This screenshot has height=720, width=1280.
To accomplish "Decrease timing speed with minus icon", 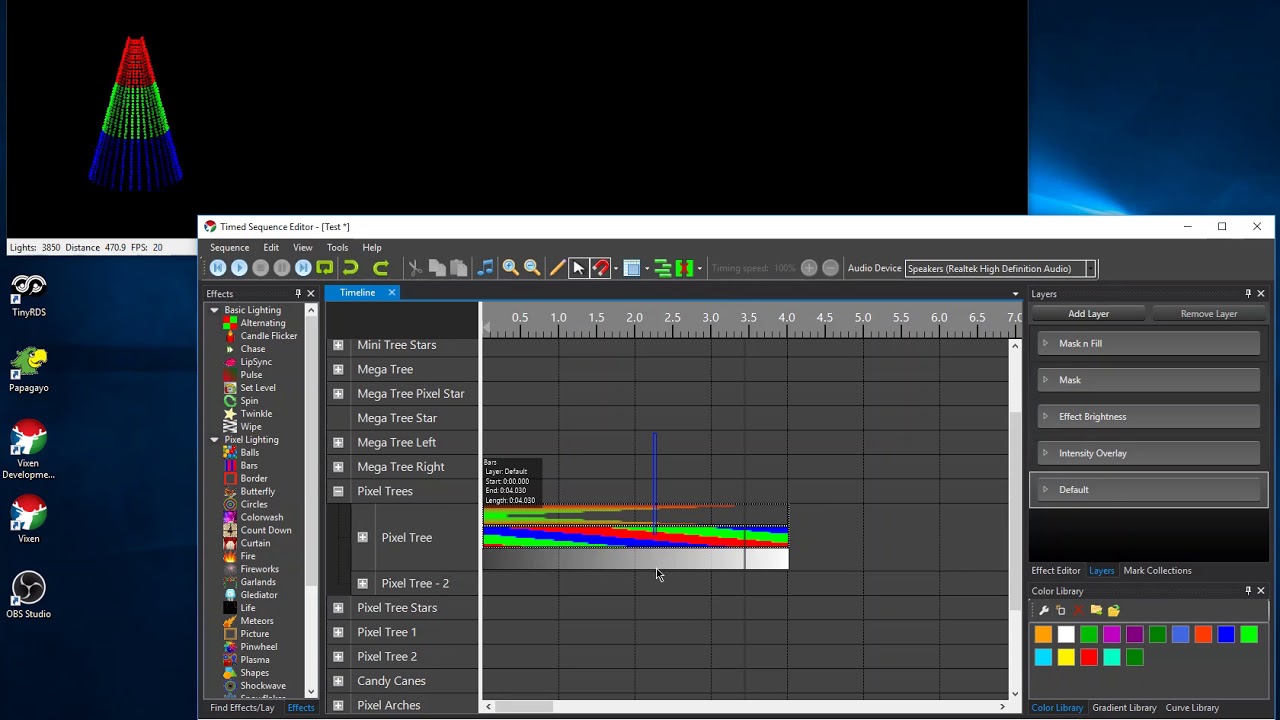I will (x=830, y=268).
